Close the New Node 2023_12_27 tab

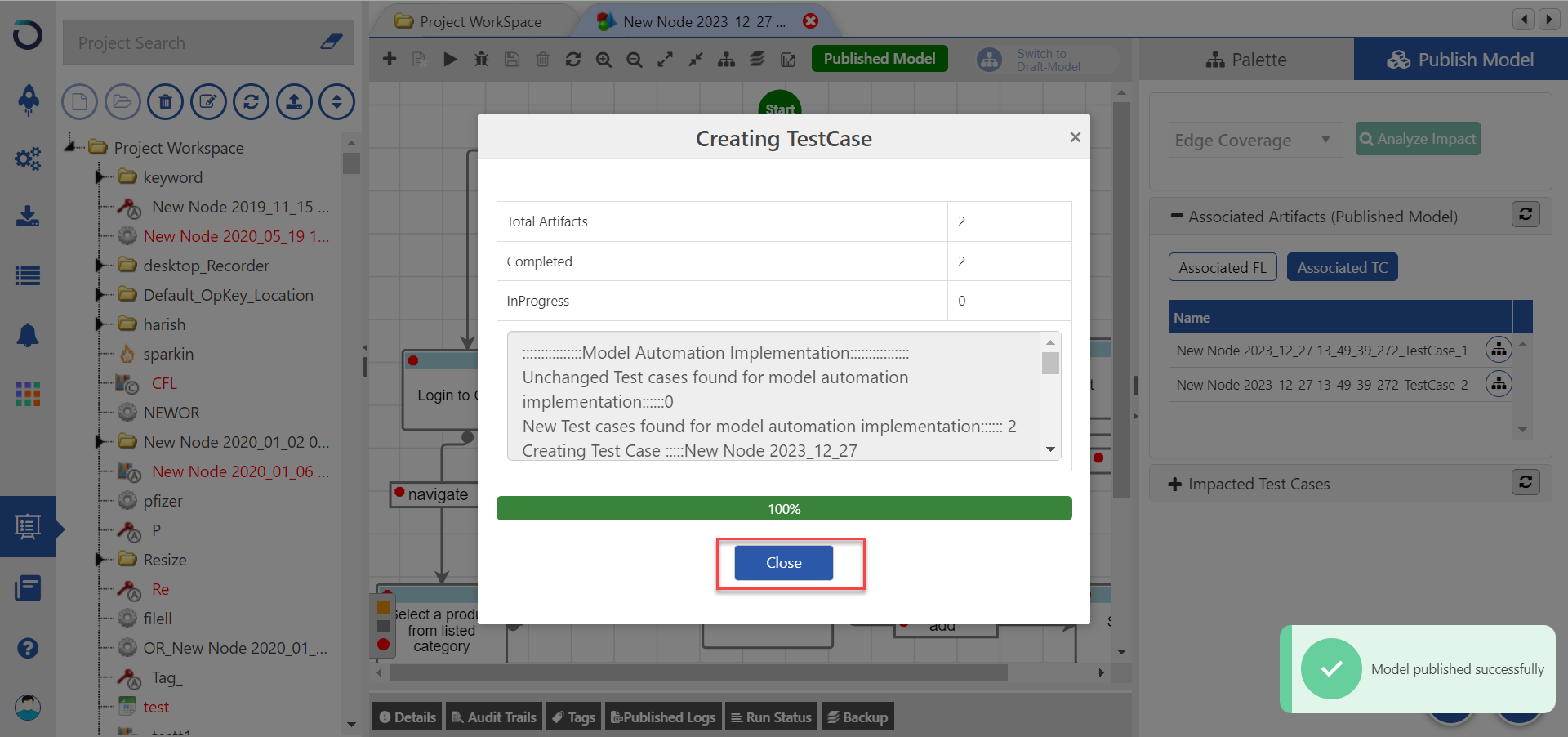coord(810,21)
